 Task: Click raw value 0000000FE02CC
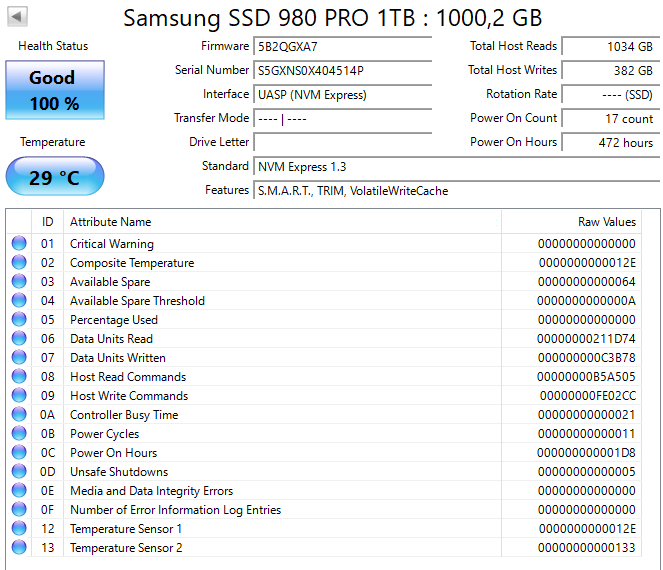[x=588, y=396]
